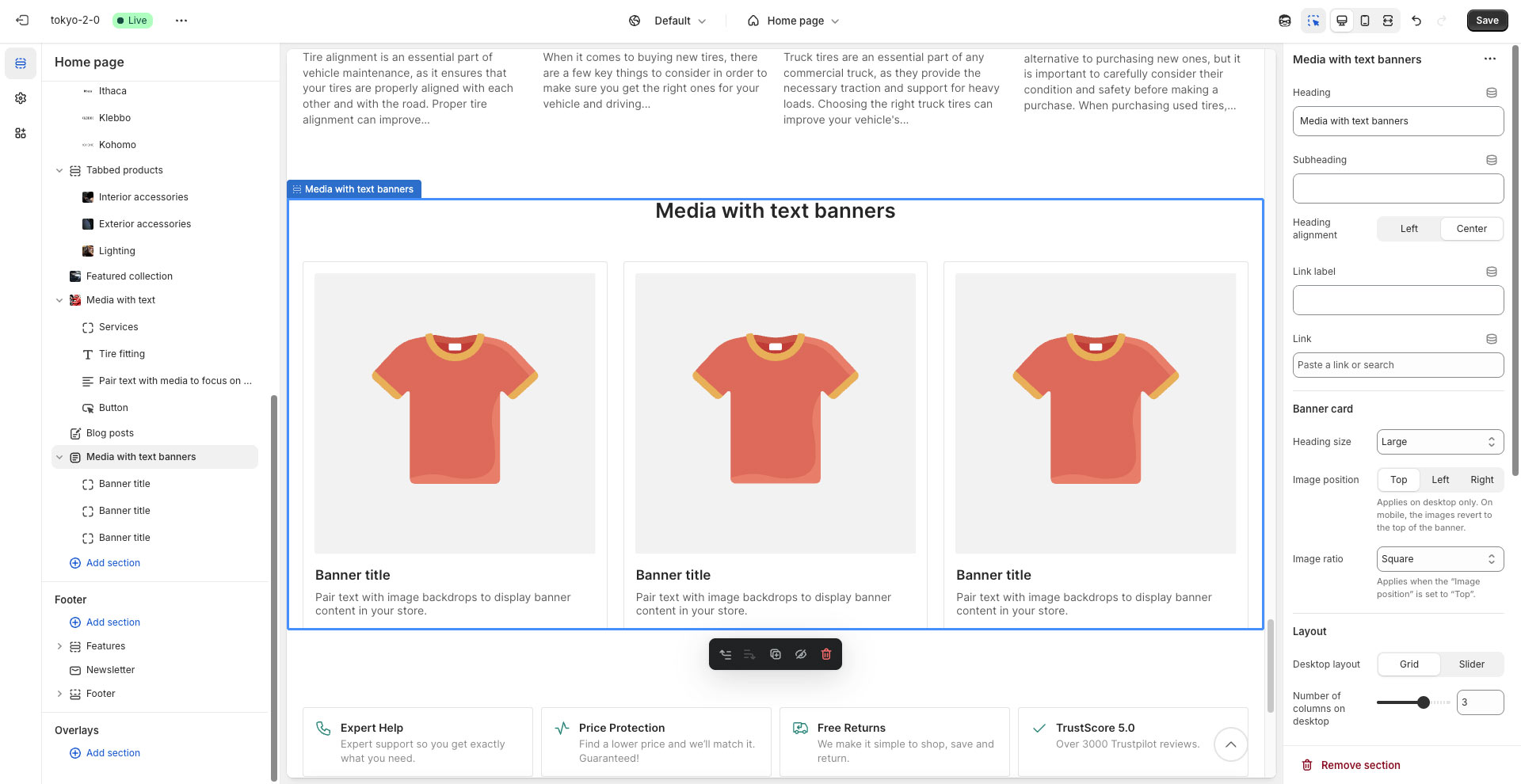Image resolution: width=1521 pixels, height=784 pixels.
Task: Open the Heading size dropdown
Action: (1439, 442)
